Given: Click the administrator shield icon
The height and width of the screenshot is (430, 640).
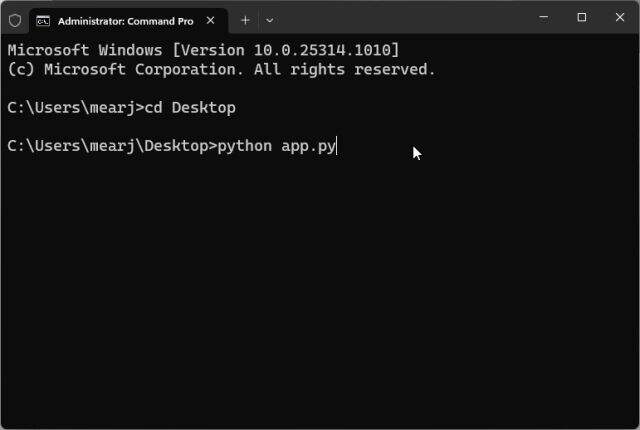Looking at the screenshot, I should (14, 20).
